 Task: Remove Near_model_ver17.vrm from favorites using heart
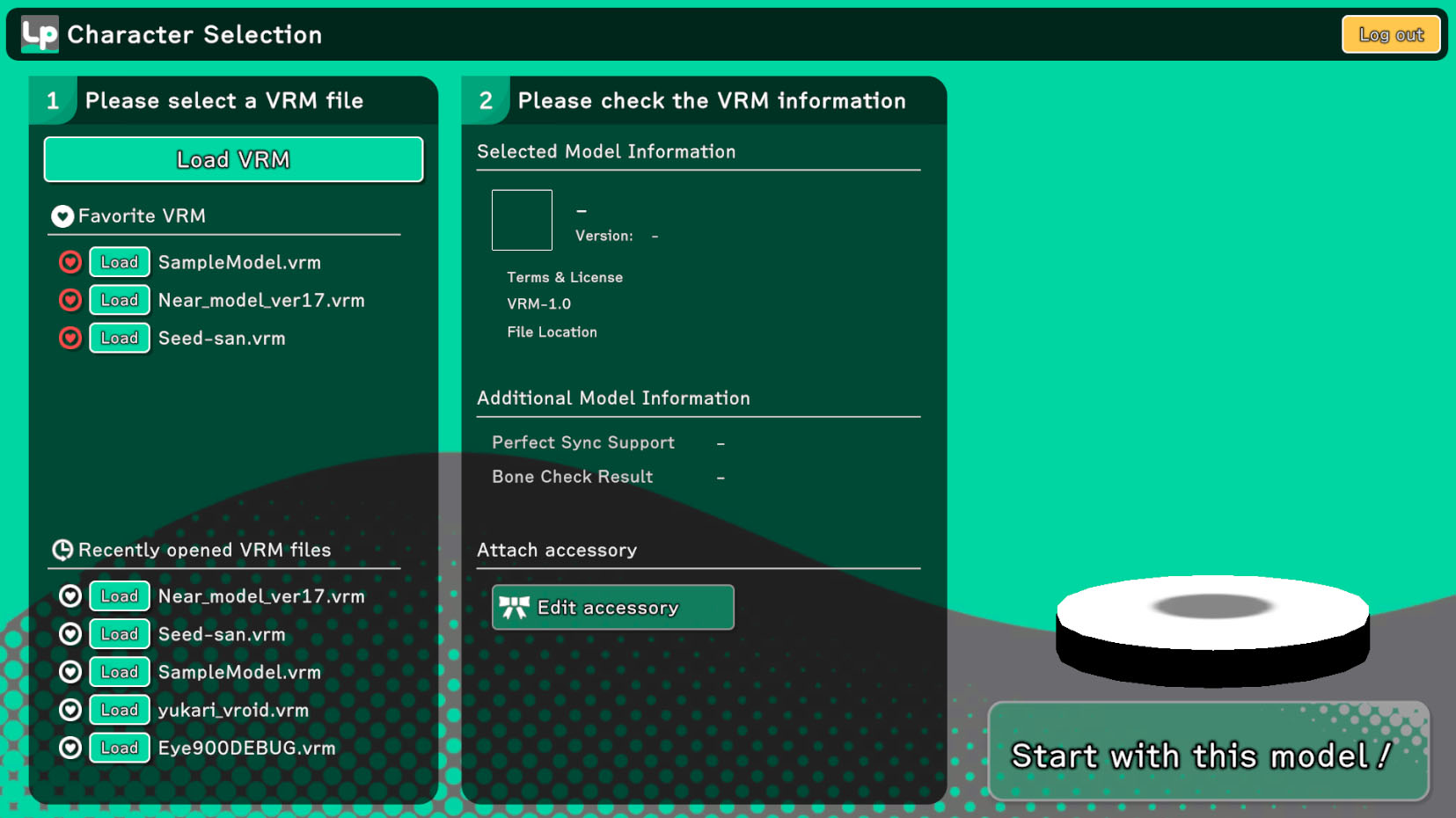click(70, 300)
